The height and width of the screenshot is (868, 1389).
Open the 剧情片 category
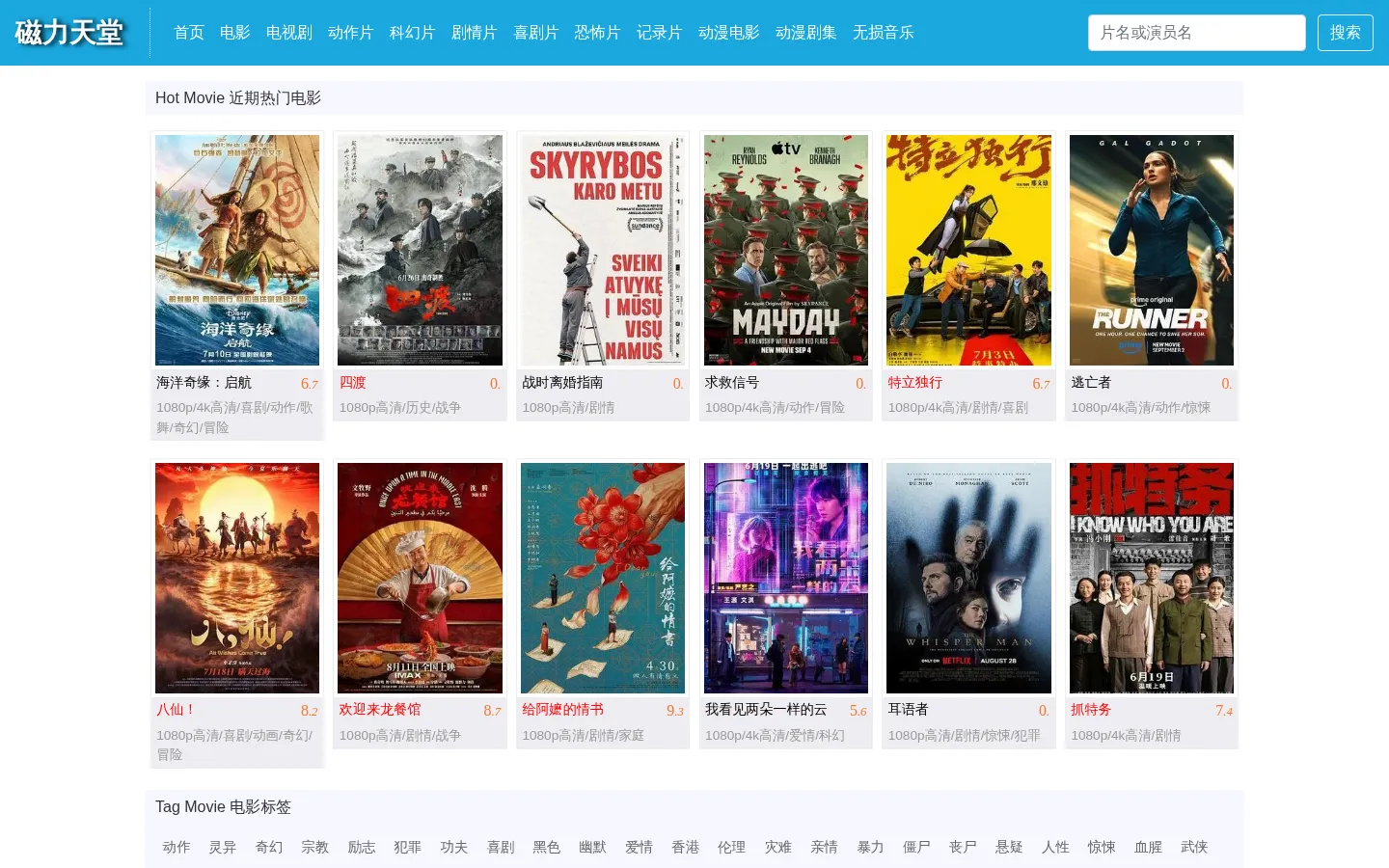(475, 33)
